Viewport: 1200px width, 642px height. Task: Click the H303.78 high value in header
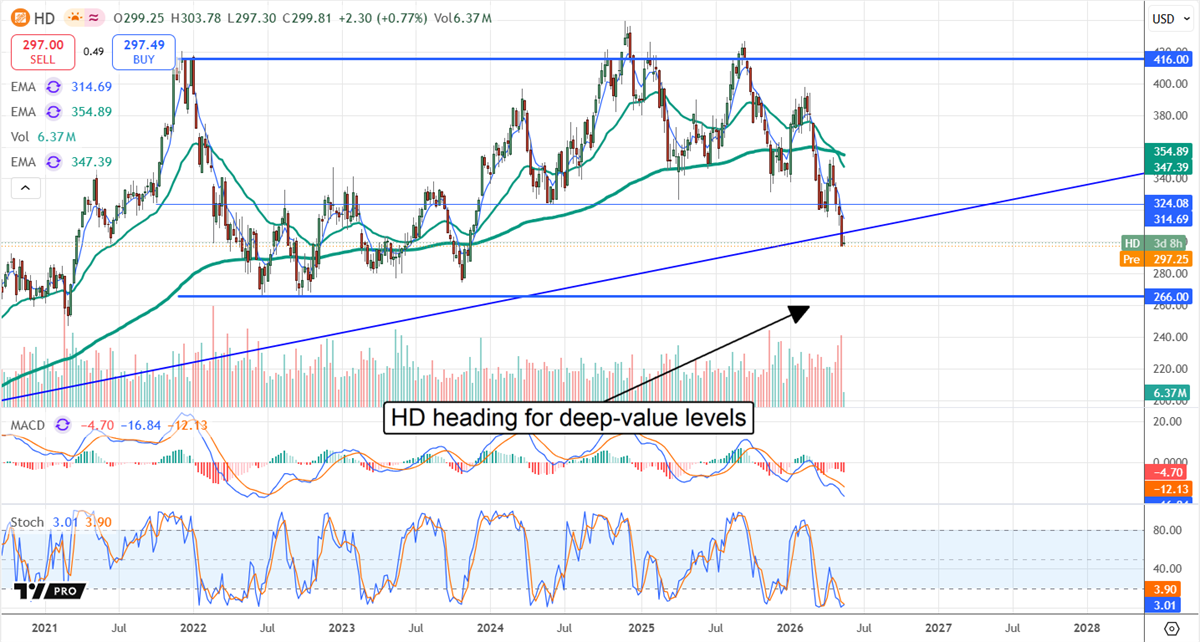pyautogui.click(x=194, y=18)
